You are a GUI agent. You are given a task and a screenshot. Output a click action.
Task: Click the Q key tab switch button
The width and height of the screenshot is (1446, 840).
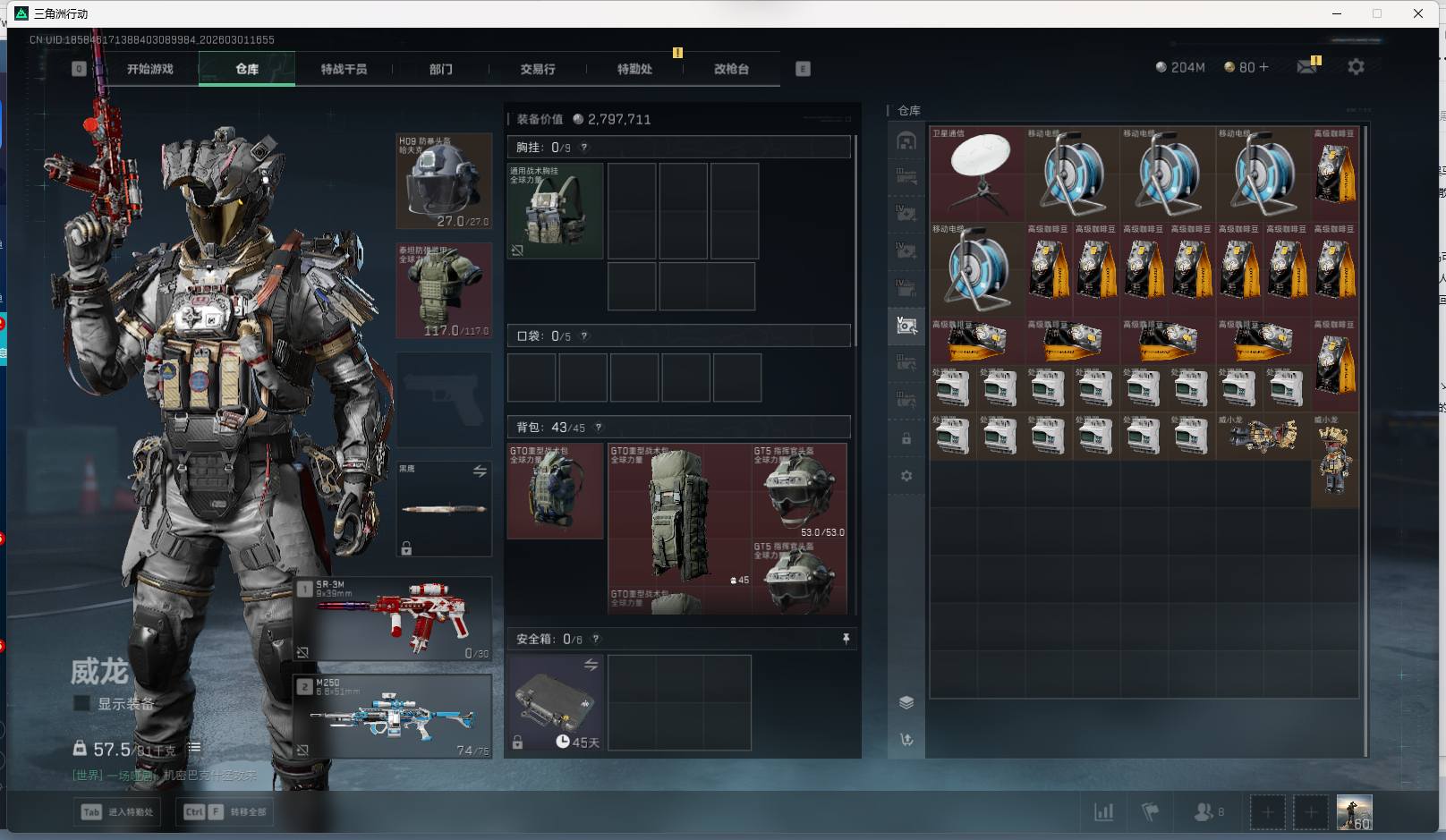[x=79, y=69]
